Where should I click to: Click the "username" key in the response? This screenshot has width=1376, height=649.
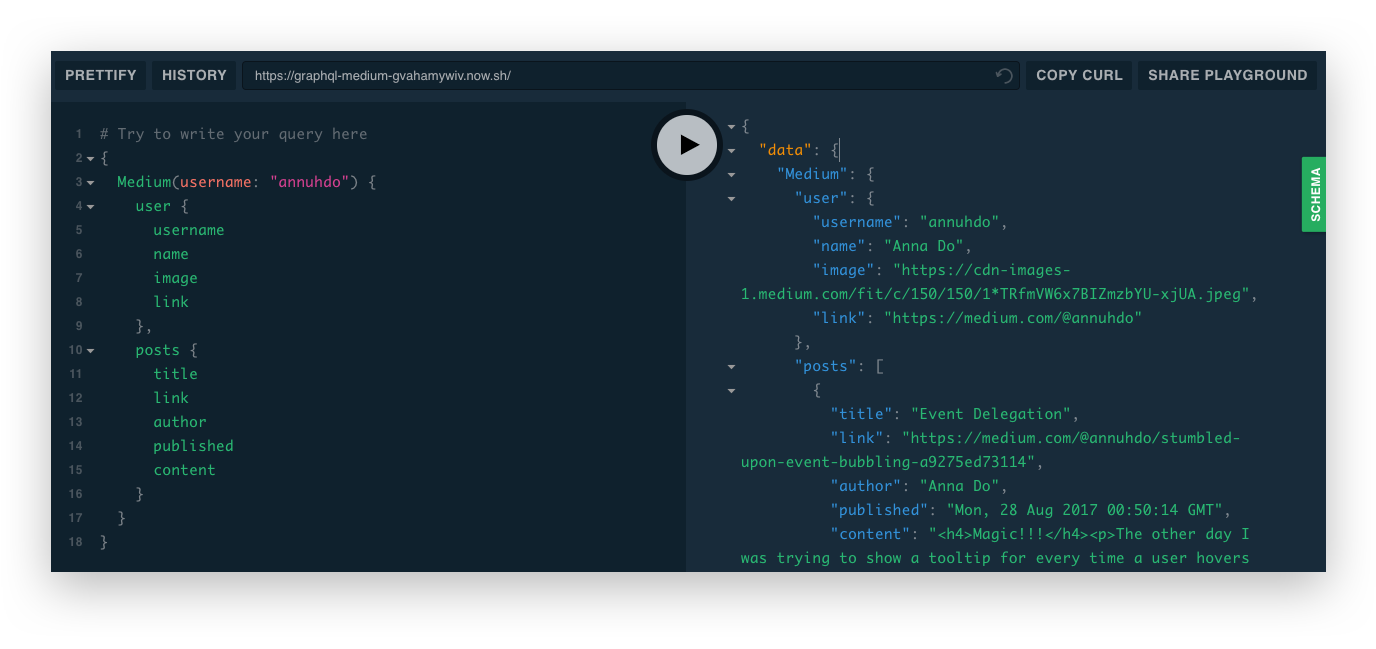857,222
